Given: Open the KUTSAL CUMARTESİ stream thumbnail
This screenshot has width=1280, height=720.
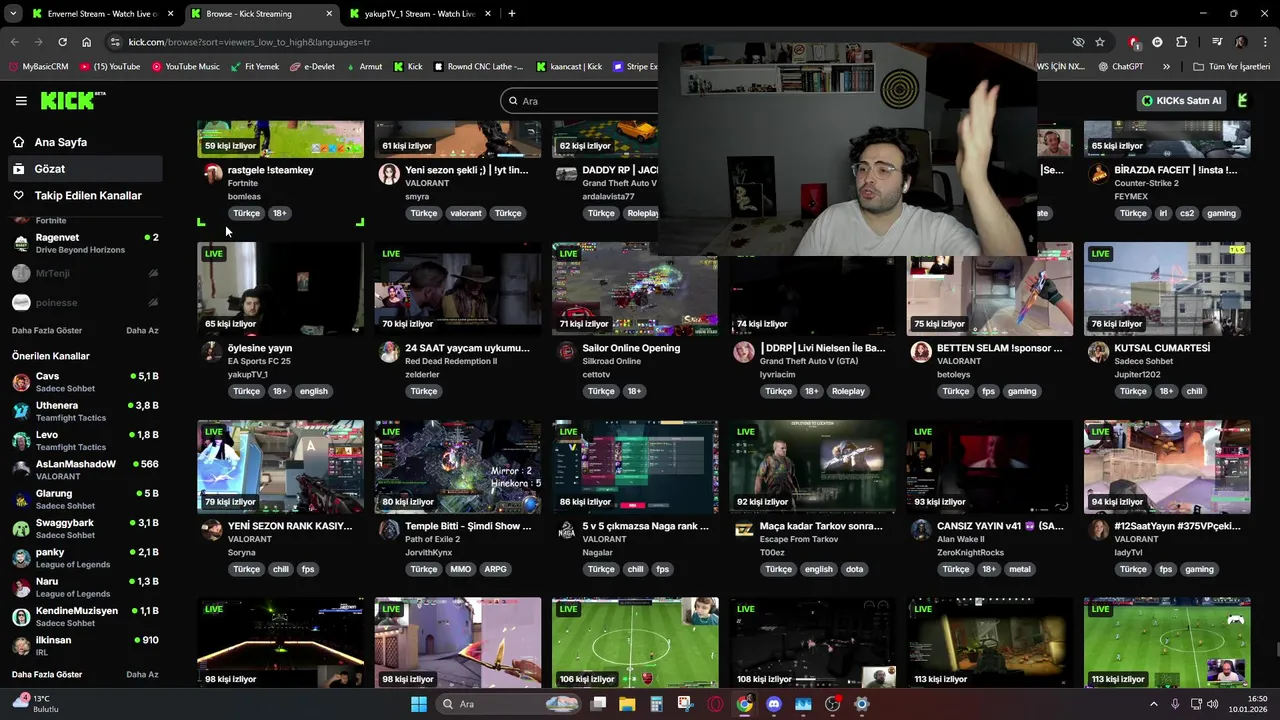Looking at the screenshot, I should pos(1167,288).
